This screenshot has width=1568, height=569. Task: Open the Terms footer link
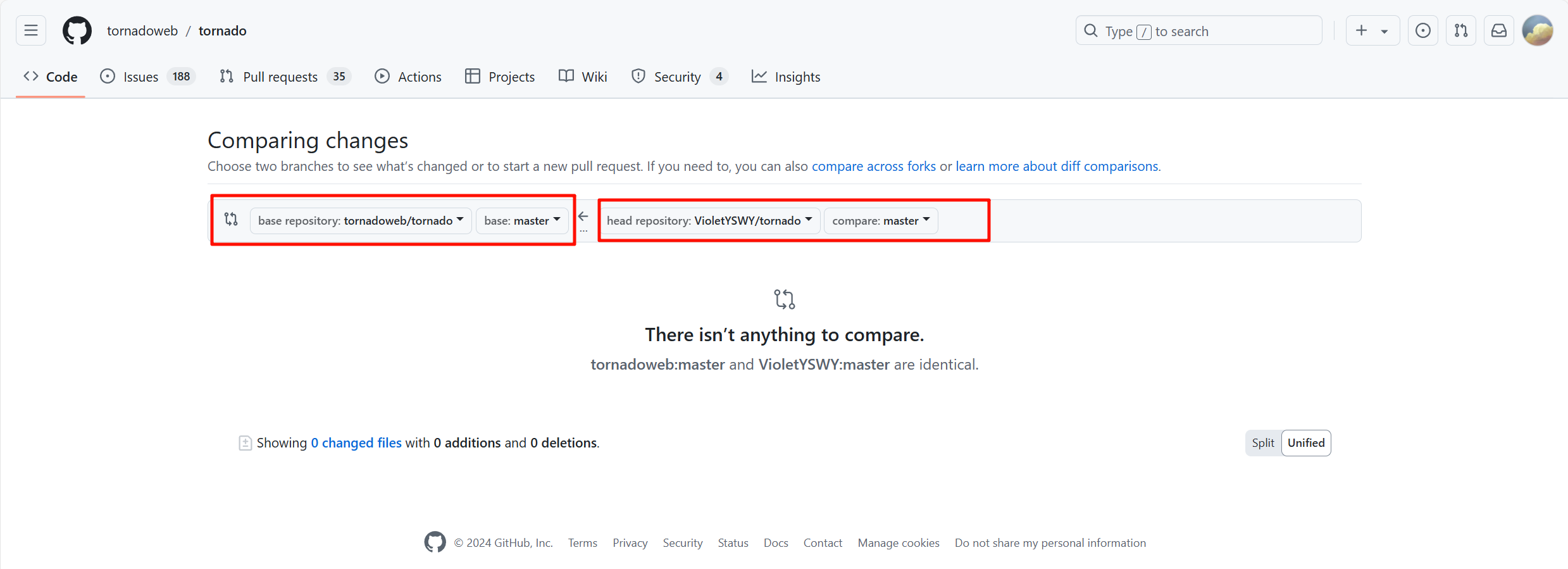(583, 543)
